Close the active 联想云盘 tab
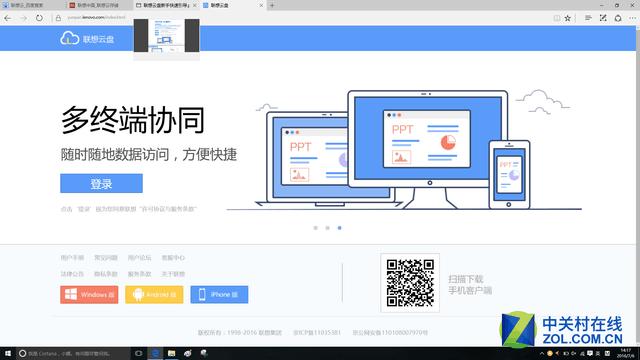Screen dimensions: 640x360 coord(261,5)
